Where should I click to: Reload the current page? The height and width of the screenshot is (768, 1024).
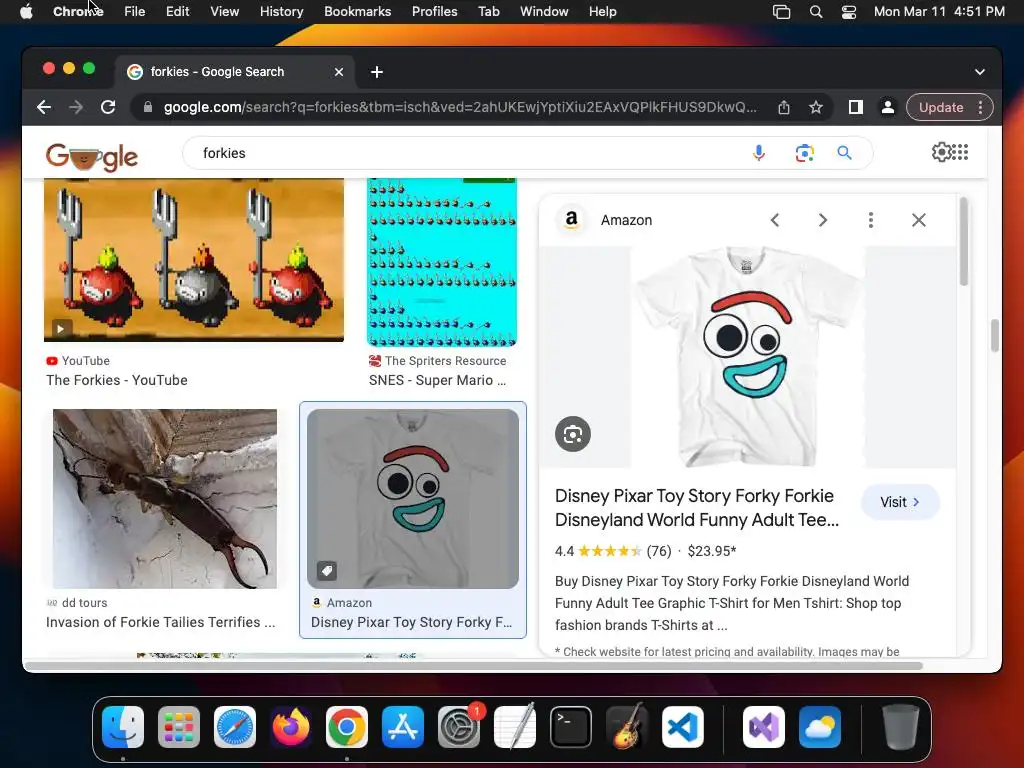pyautogui.click(x=108, y=107)
